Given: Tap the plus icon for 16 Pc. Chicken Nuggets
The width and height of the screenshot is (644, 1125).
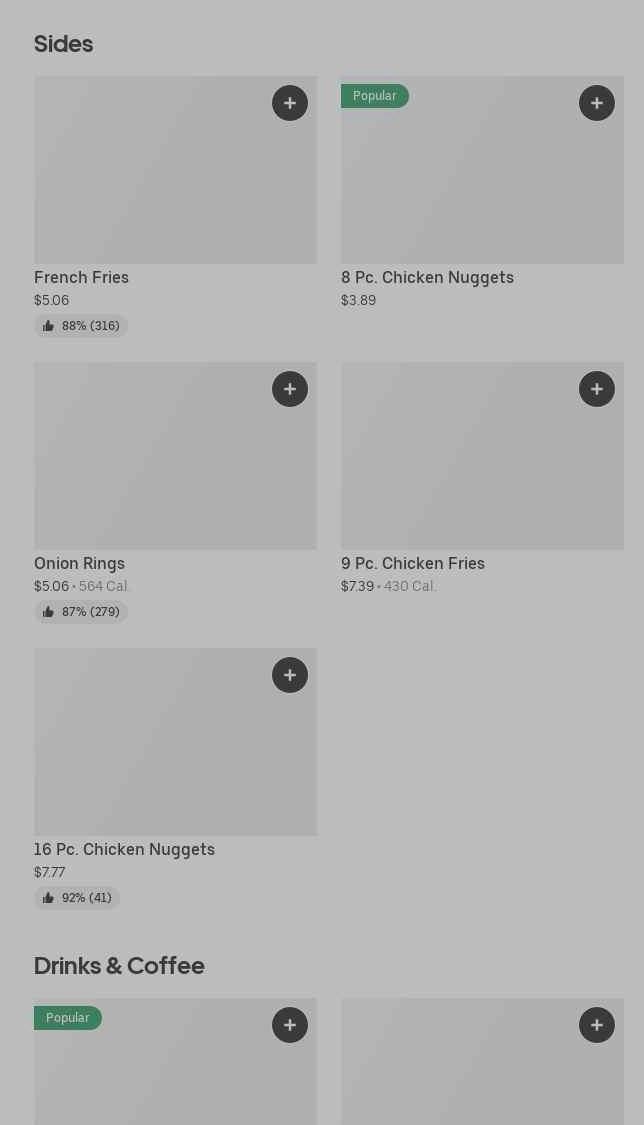Looking at the screenshot, I should pos(290,675).
